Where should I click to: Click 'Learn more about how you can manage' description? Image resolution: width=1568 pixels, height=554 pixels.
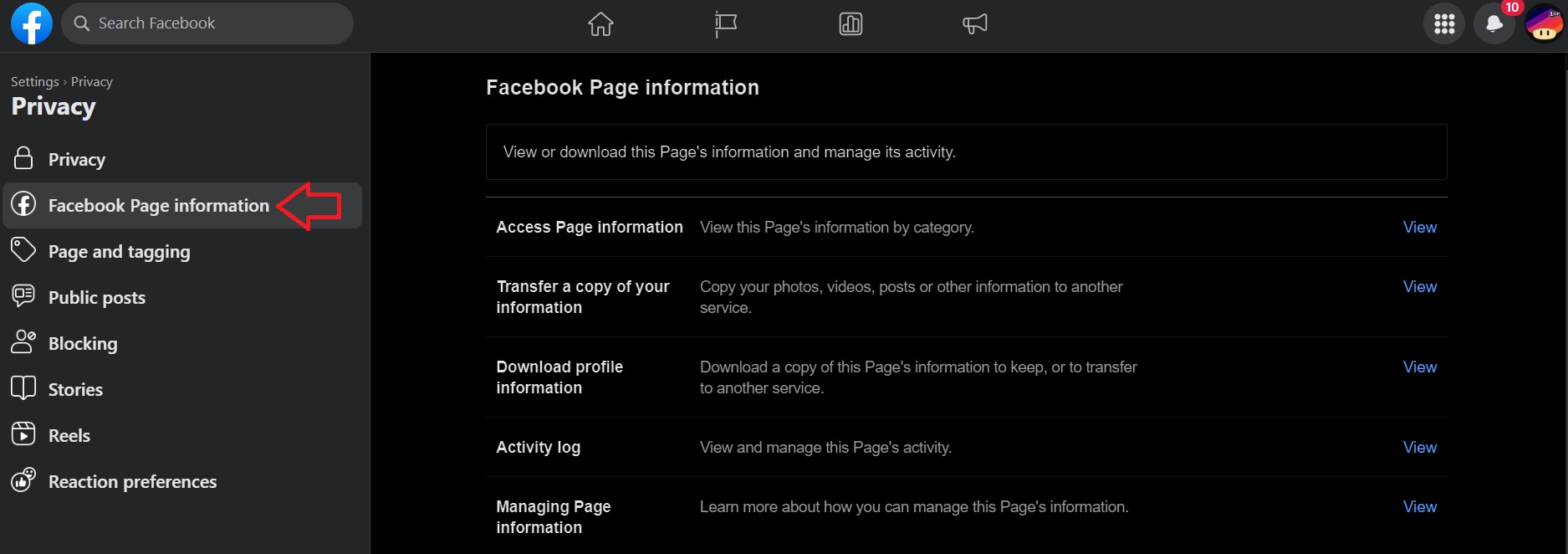(914, 507)
